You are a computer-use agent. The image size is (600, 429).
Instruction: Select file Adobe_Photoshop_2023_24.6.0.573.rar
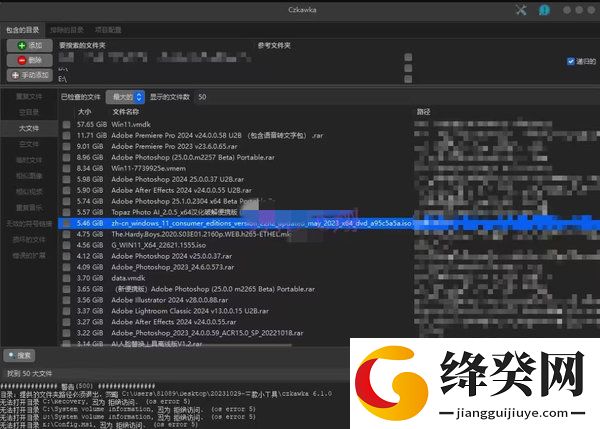[x=173, y=267]
